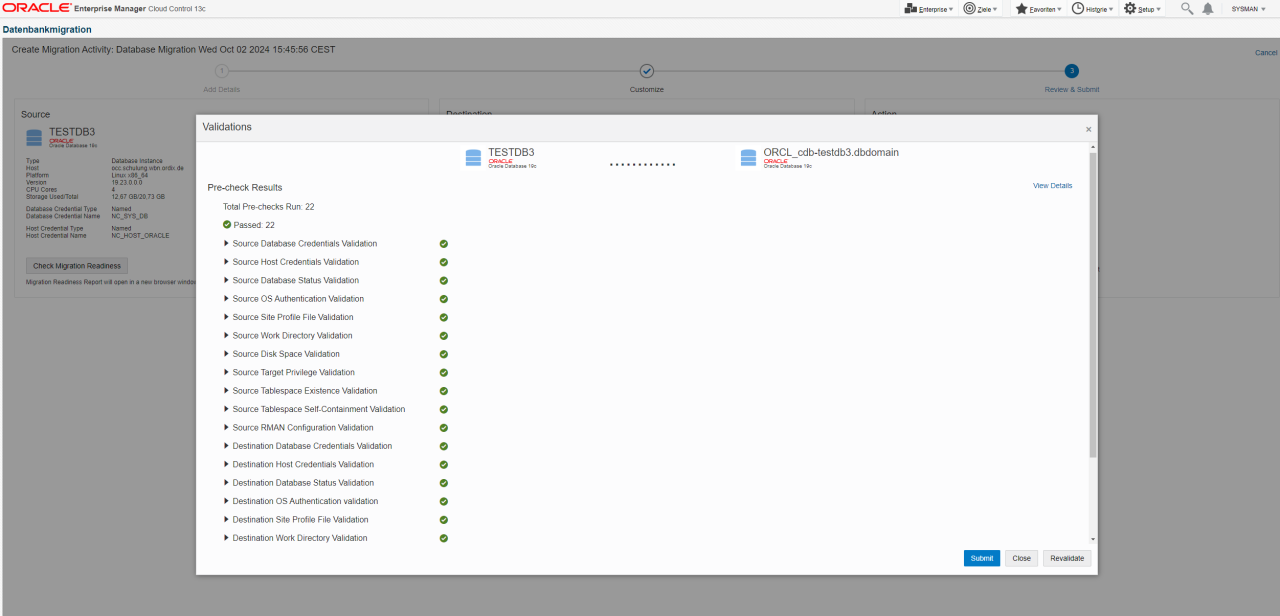Expand Source Target Privilege Validation
Image resolution: width=1280 pixels, height=616 pixels.
click(x=227, y=372)
